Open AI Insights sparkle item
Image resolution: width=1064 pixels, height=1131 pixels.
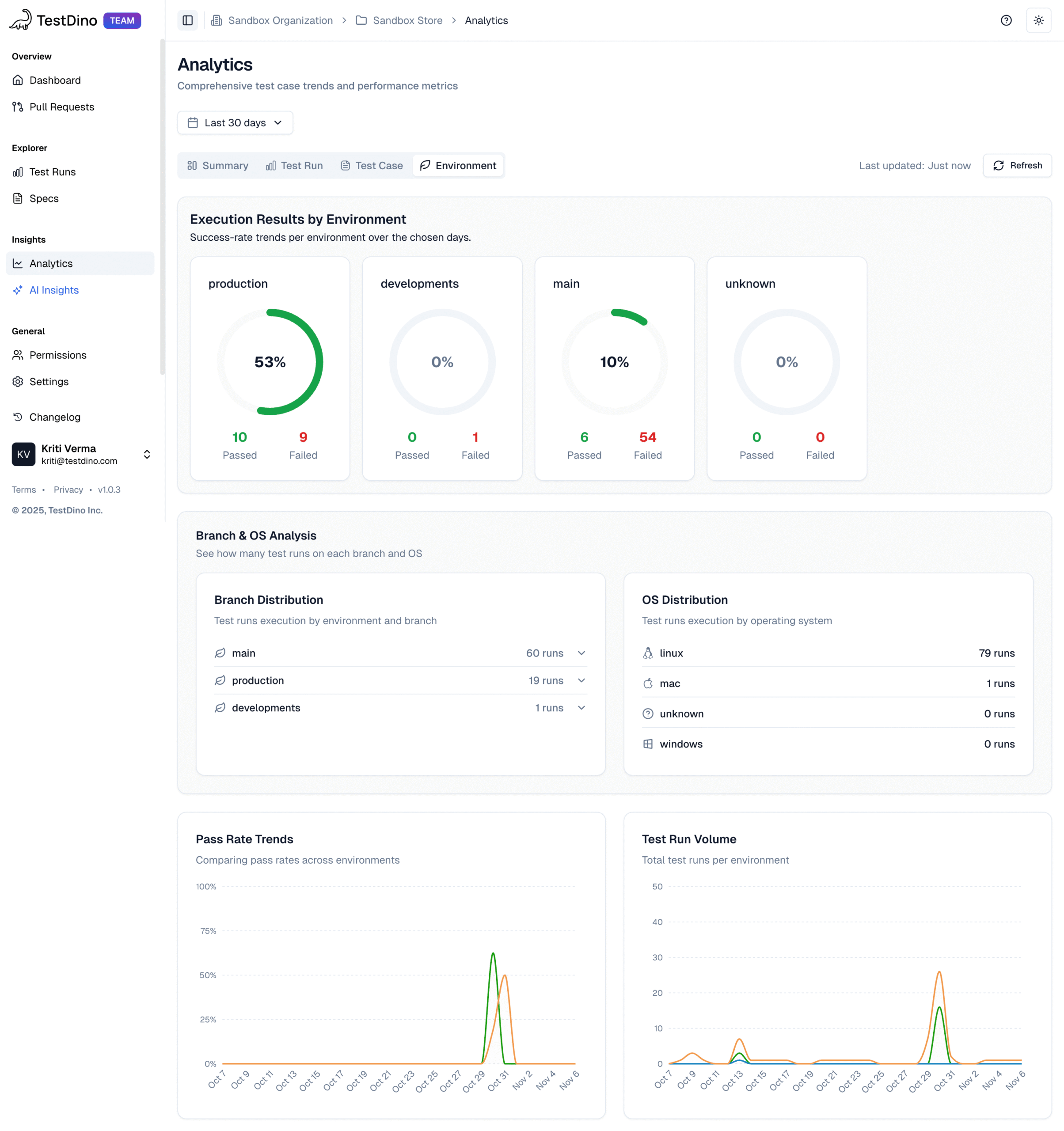point(53,290)
